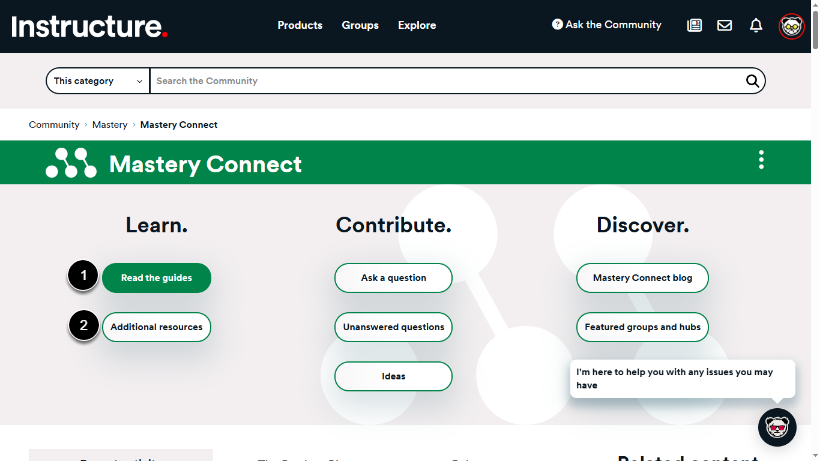
Task: Click the Mastery Connect banner title
Action: (206, 164)
